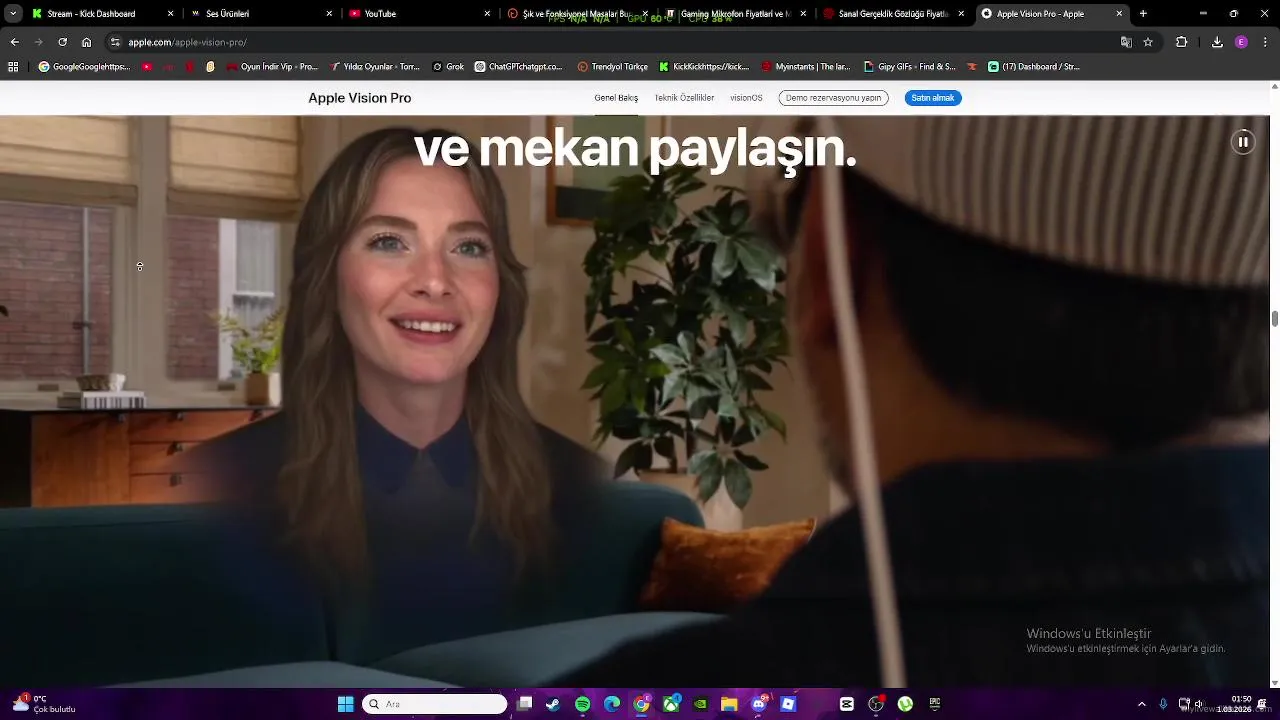Image resolution: width=1280 pixels, height=720 pixels.
Task: Select visionOS page tab
Action: (746, 98)
